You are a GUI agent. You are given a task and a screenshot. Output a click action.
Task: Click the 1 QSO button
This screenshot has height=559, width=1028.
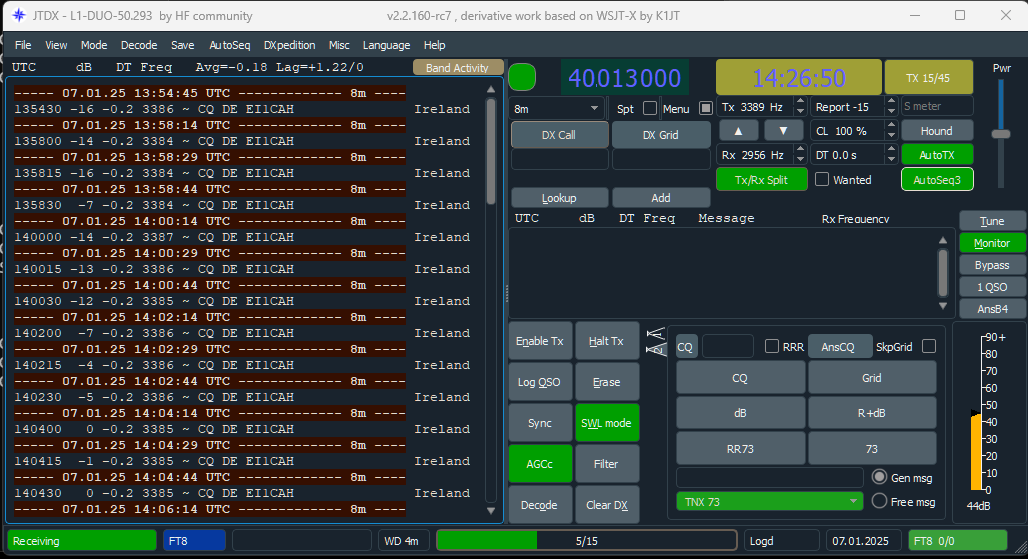pyautogui.click(x=992, y=287)
